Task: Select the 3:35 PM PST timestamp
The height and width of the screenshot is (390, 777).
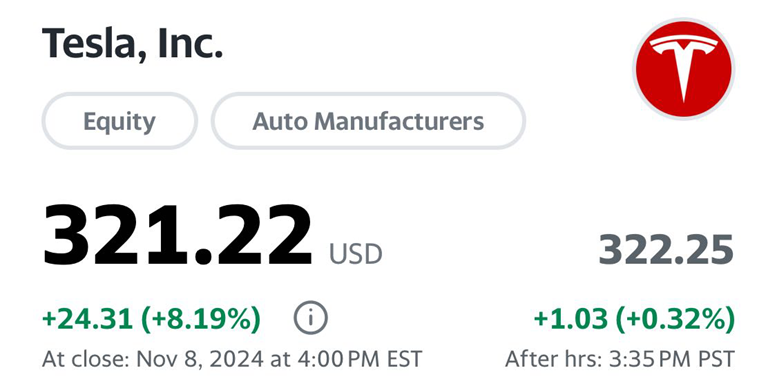Action: (x=671, y=359)
